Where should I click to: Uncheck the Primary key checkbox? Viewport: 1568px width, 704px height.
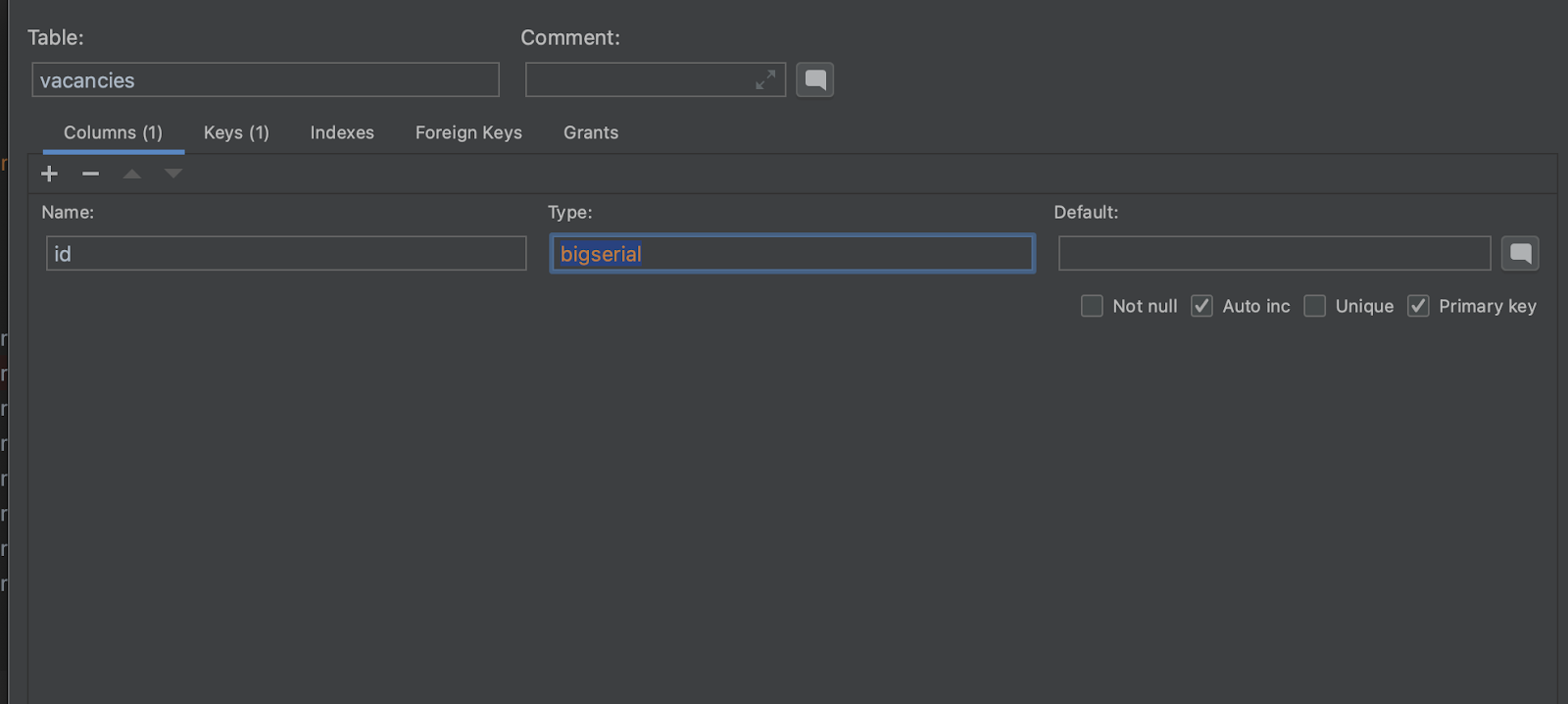(x=1418, y=306)
